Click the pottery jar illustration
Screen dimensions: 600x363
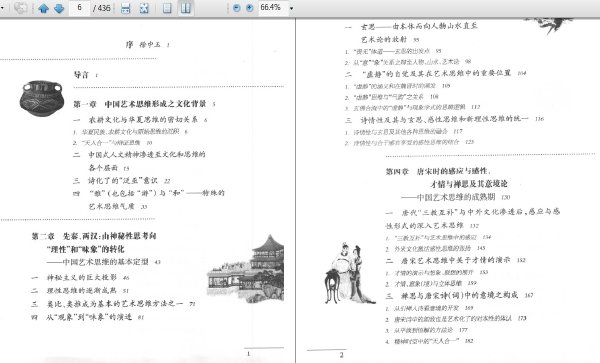pyautogui.click(x=42, y=98)
